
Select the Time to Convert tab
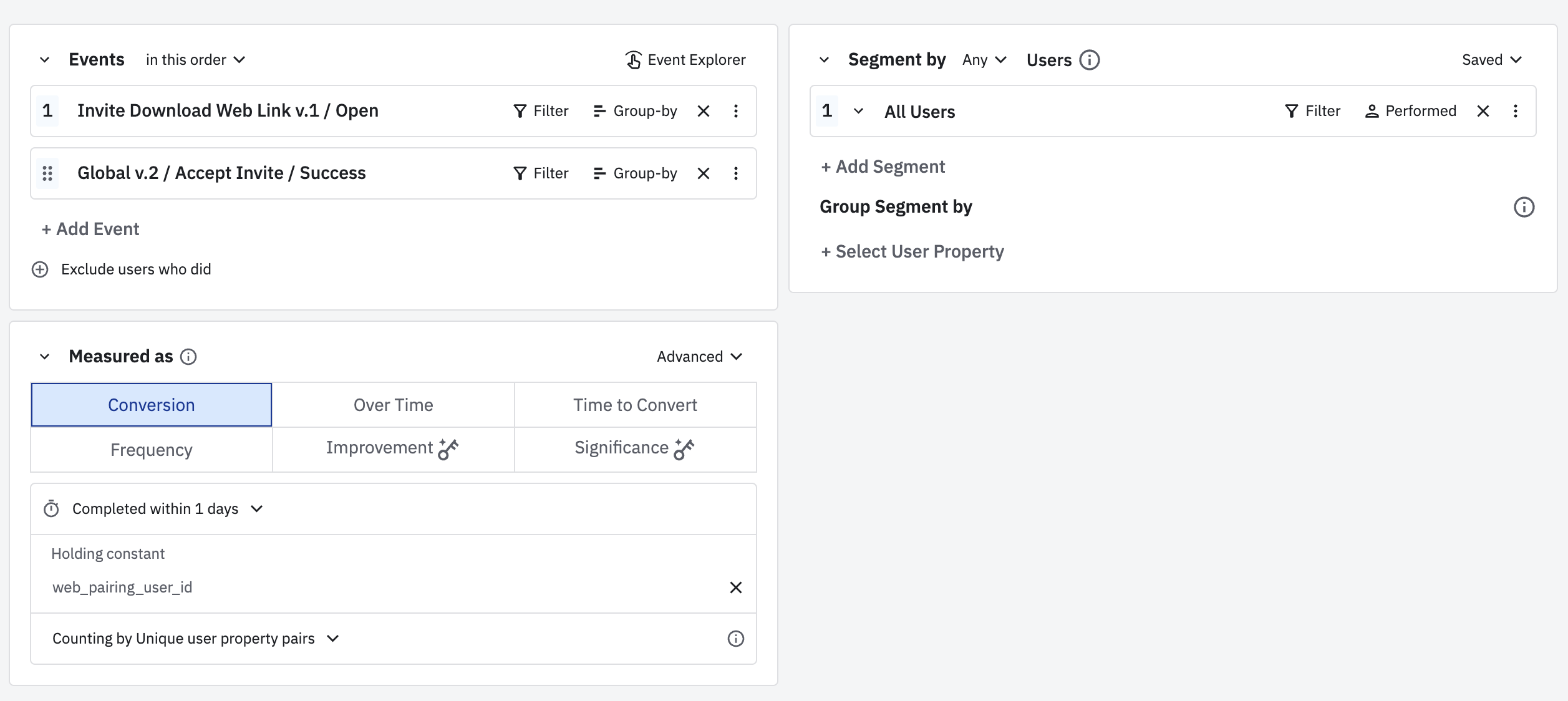point(635,405)
